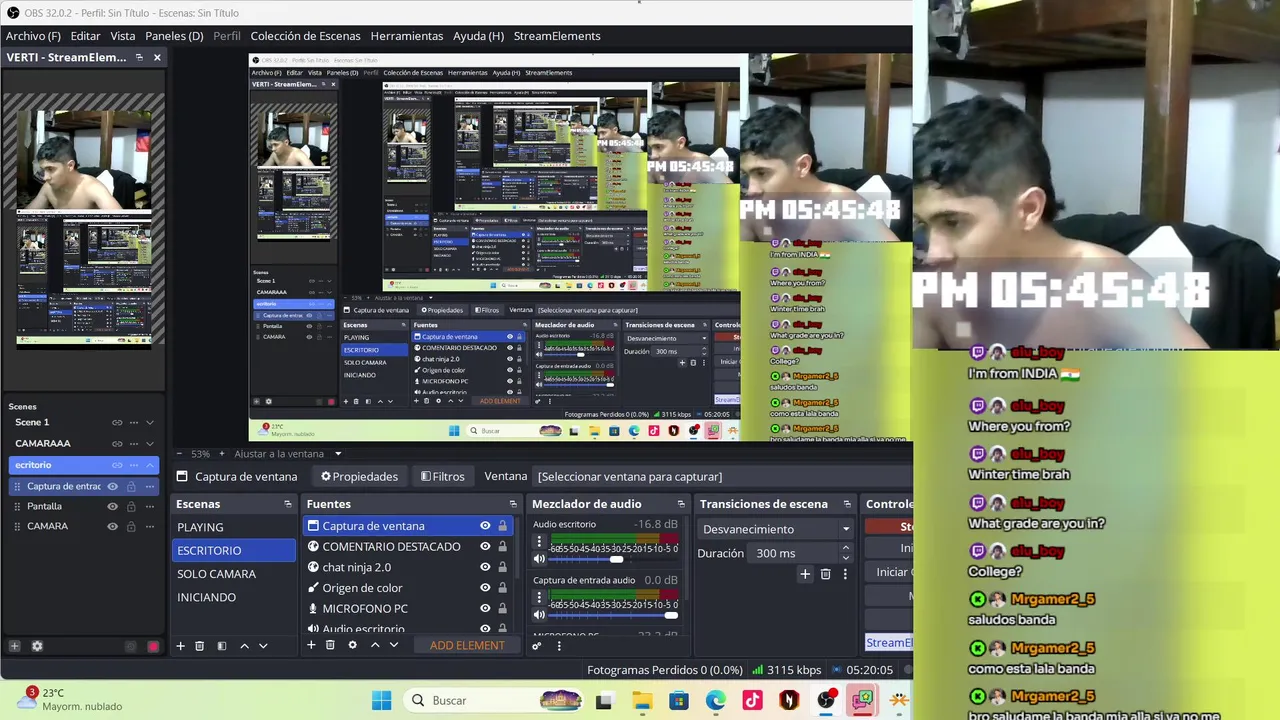
Task: Click ADD ELEMENT button
Action: pos(467,646)
